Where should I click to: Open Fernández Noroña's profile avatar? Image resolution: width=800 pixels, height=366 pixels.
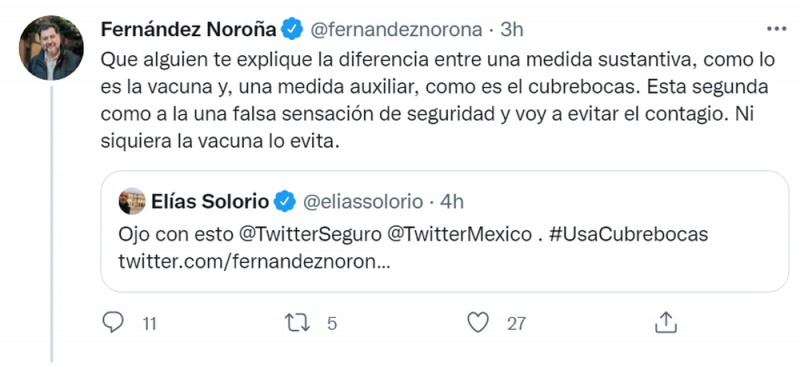coord(51,47)
